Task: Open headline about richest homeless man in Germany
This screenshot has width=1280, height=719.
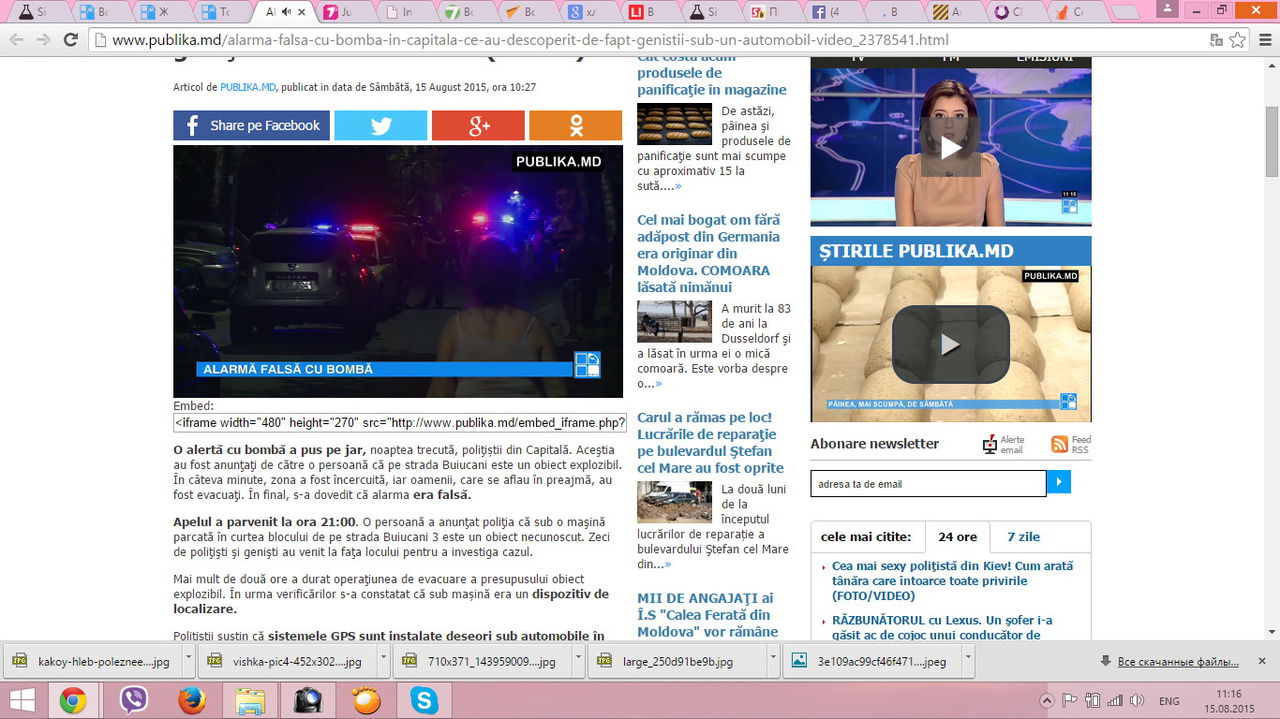Action: click(708, 253)
